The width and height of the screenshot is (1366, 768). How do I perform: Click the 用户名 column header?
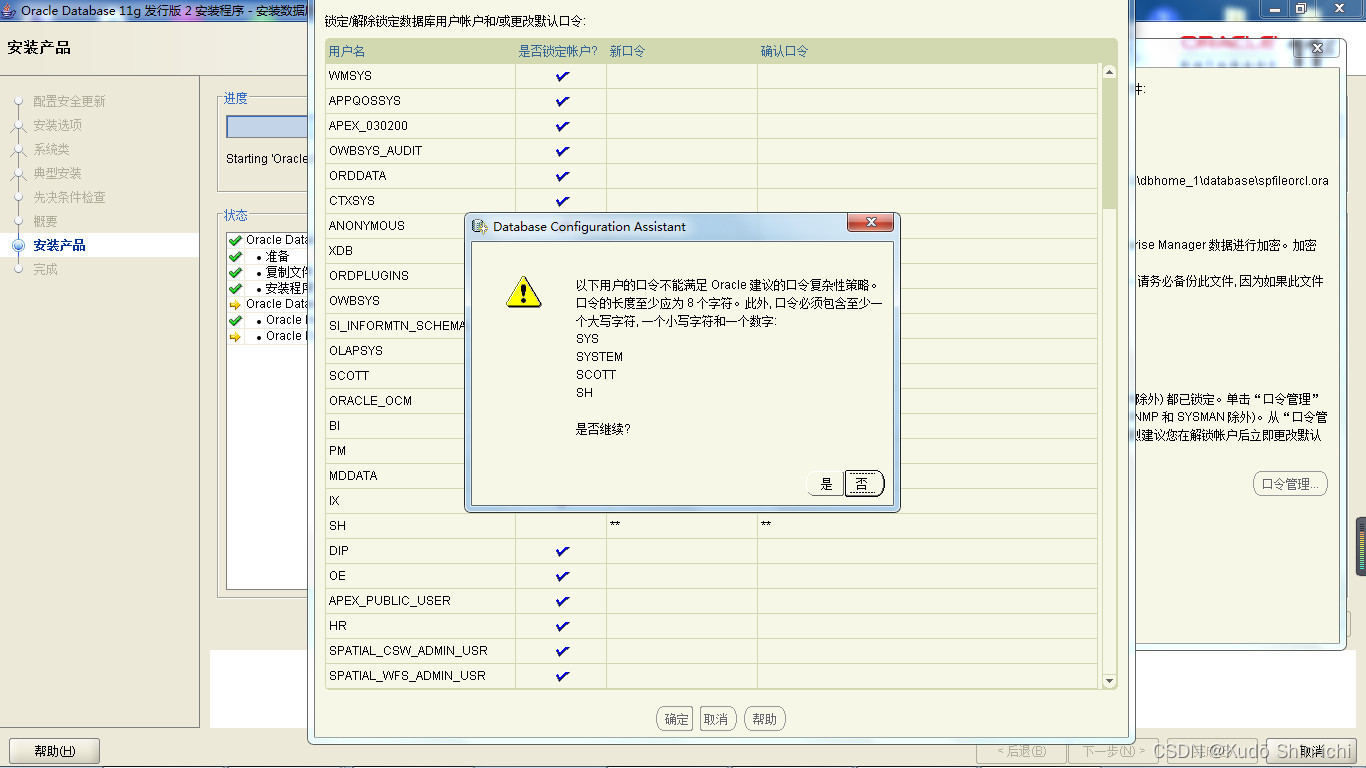click(347, 51)
